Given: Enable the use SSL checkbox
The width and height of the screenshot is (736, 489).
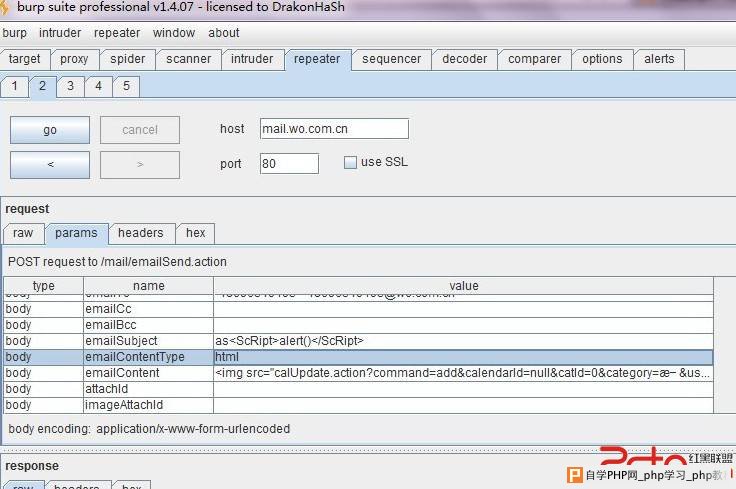Looking at the screenshot, I should 350,163.
